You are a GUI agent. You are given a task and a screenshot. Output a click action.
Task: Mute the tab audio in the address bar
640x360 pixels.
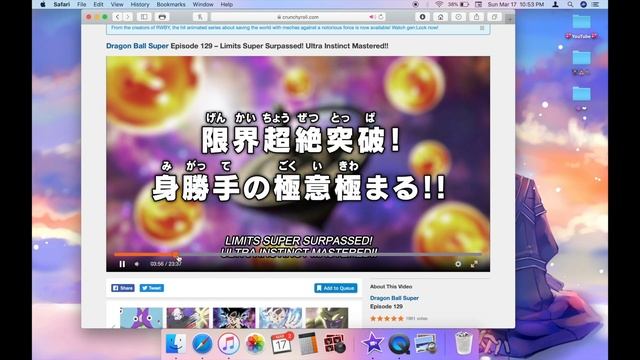372,17
